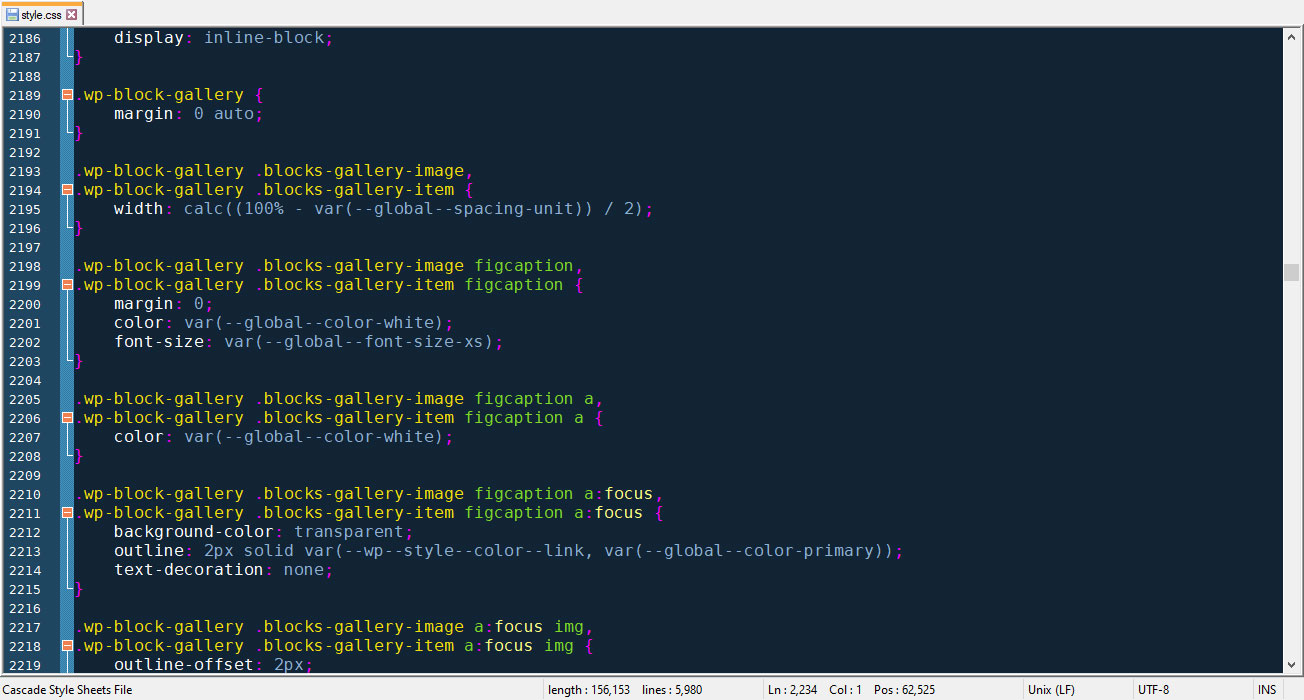Click the 'a:focus img,' selector line 2217
1304x700 pixels.
click(x=534, y=627)
